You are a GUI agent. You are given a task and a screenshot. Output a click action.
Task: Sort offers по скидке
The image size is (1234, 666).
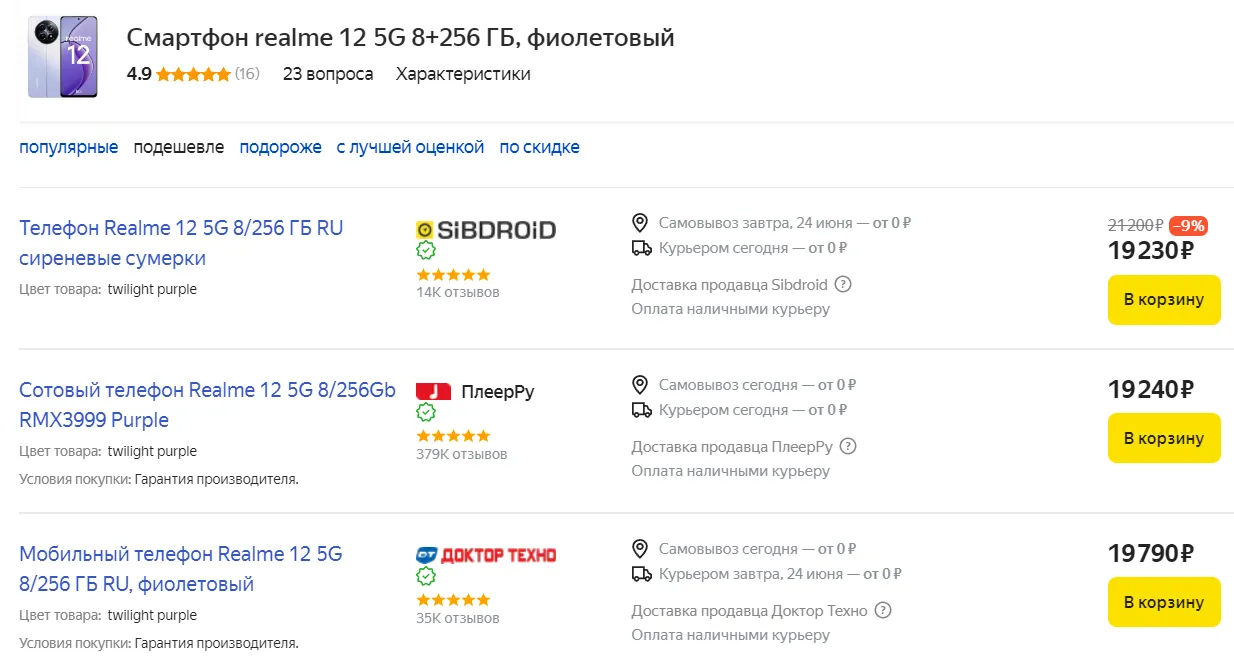[x=539, y=148]
